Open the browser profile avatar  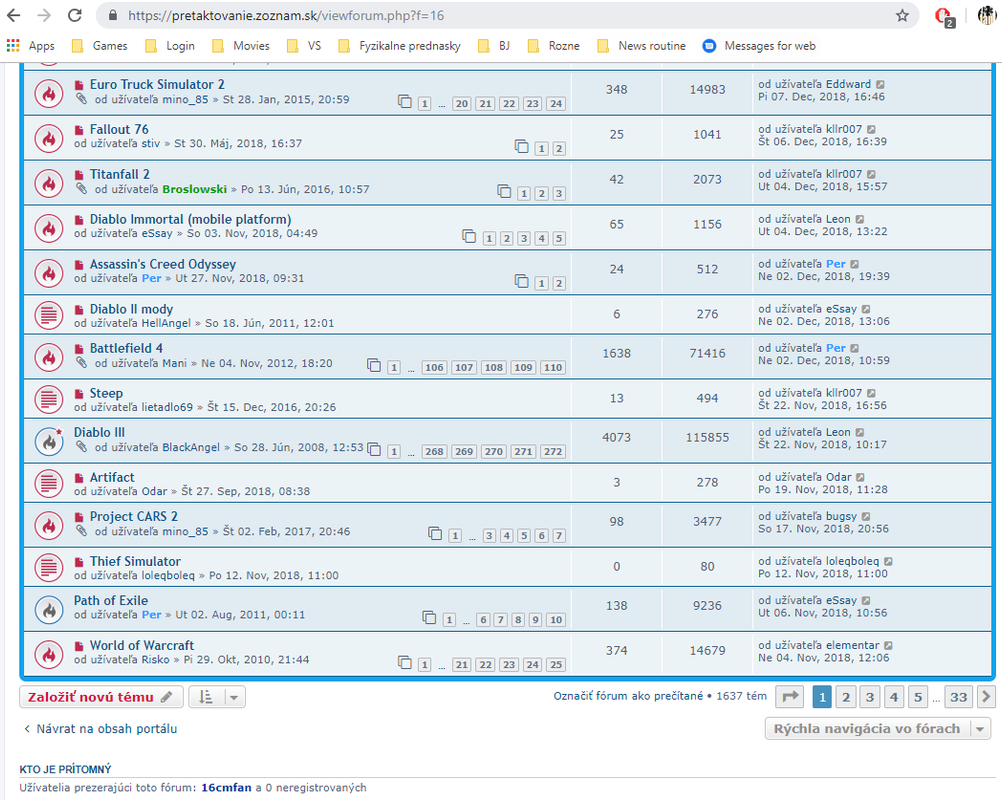pos(987,15)
